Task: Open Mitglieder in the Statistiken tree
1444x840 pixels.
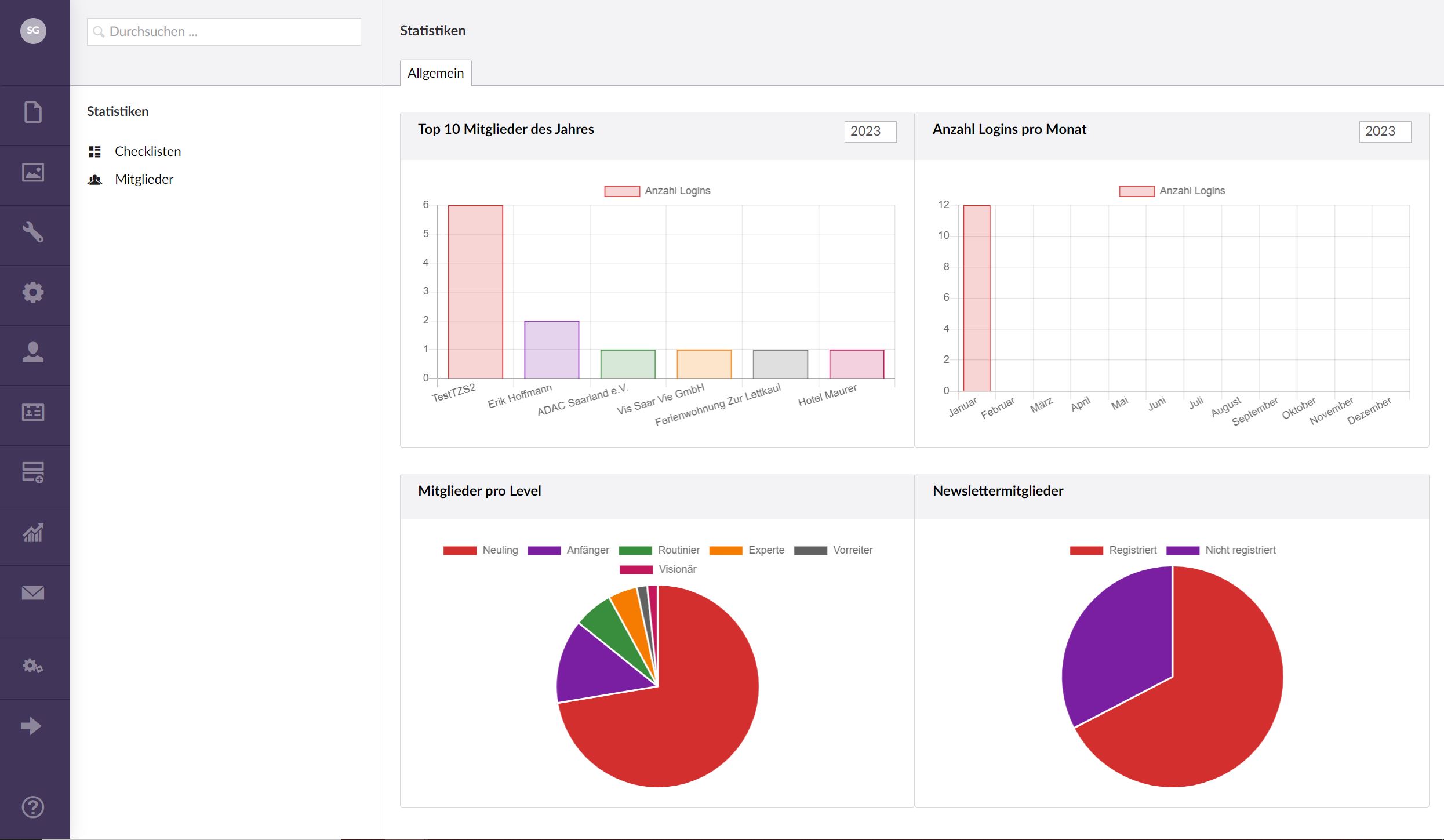Action: [144, 179]
